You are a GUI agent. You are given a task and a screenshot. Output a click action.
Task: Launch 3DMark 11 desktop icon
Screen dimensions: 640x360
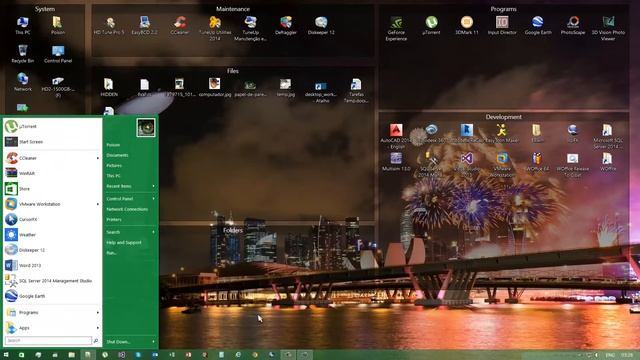[467, 25]
